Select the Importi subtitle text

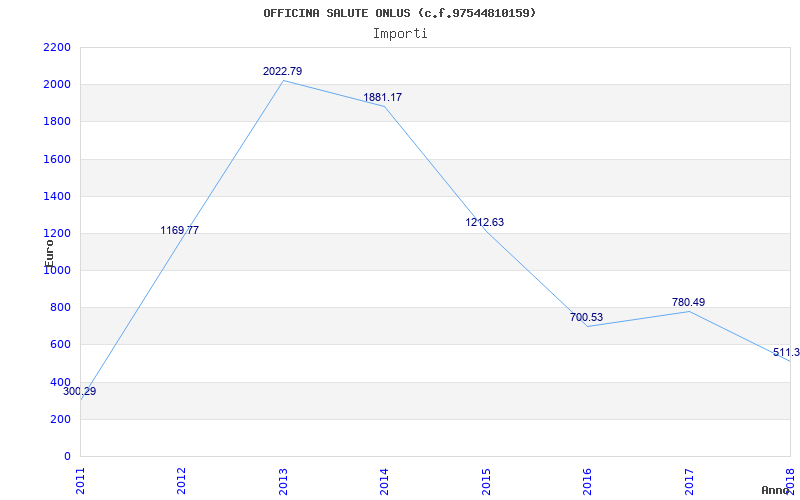400,34
